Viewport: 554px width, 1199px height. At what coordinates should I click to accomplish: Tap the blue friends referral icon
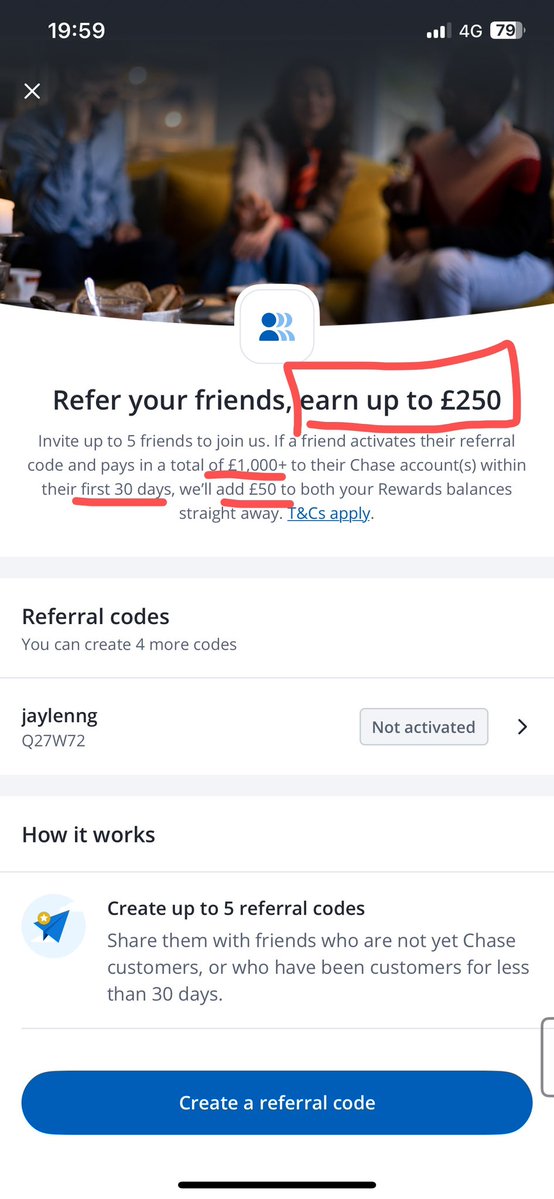[277, 327]
